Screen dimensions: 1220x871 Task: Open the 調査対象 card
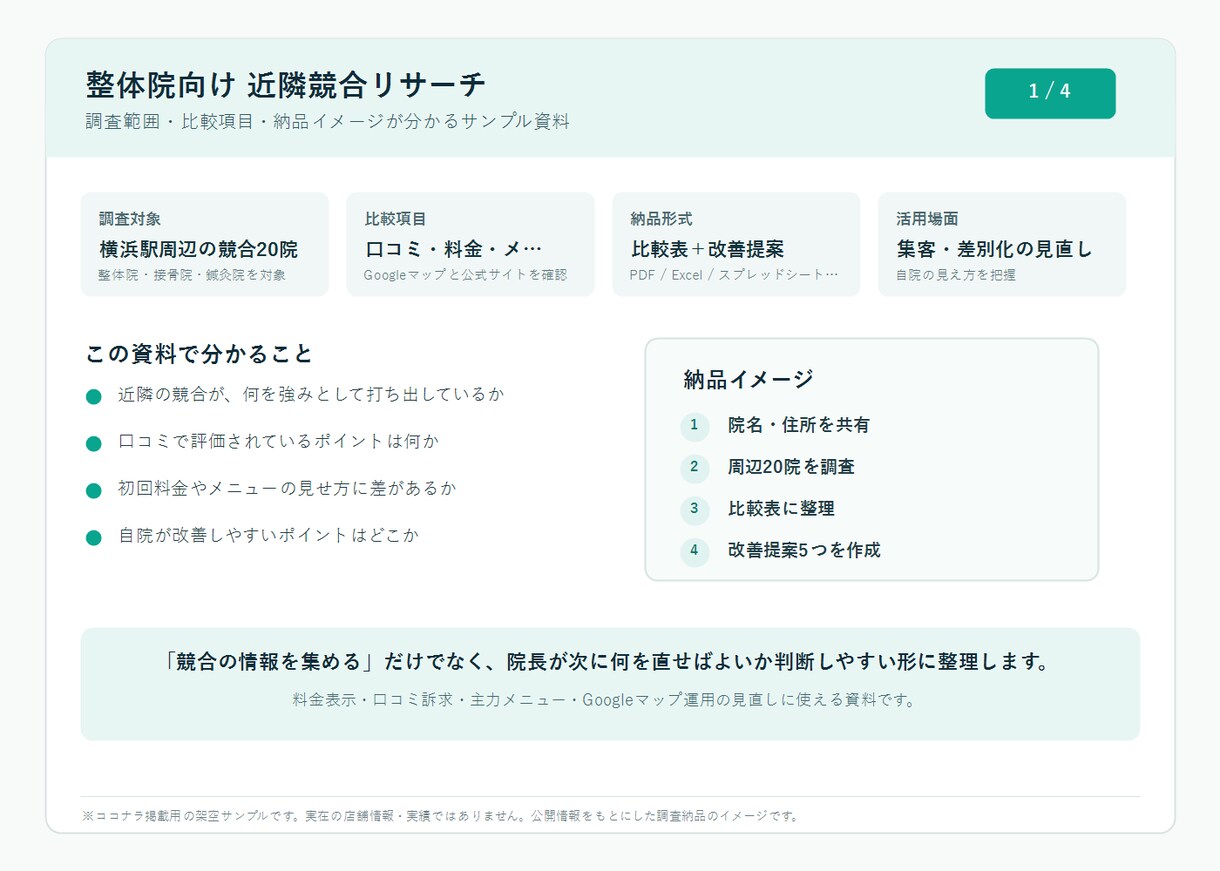pyautogui.click(x=205, y=244)
